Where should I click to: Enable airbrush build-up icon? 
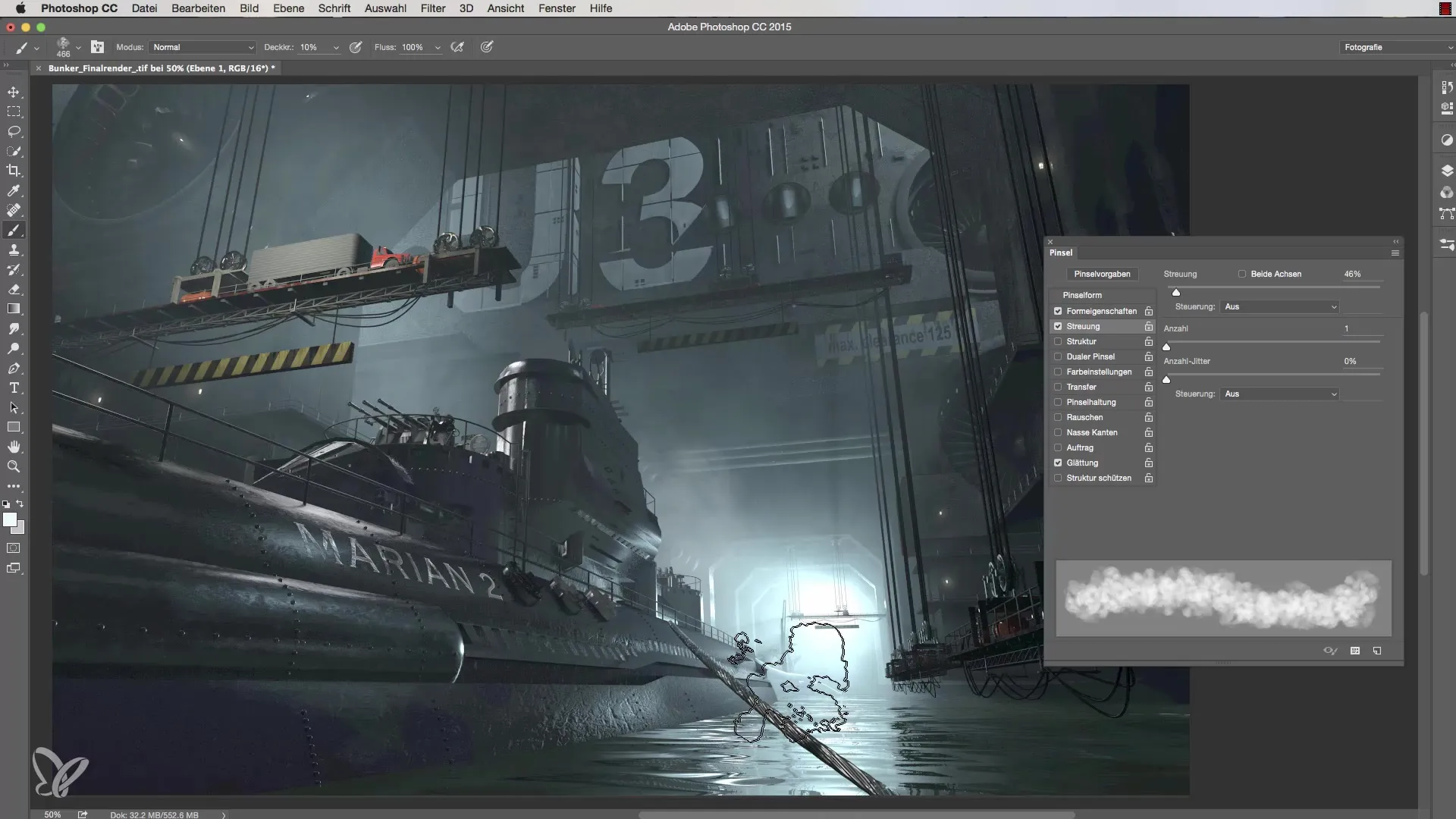(457, 47)
